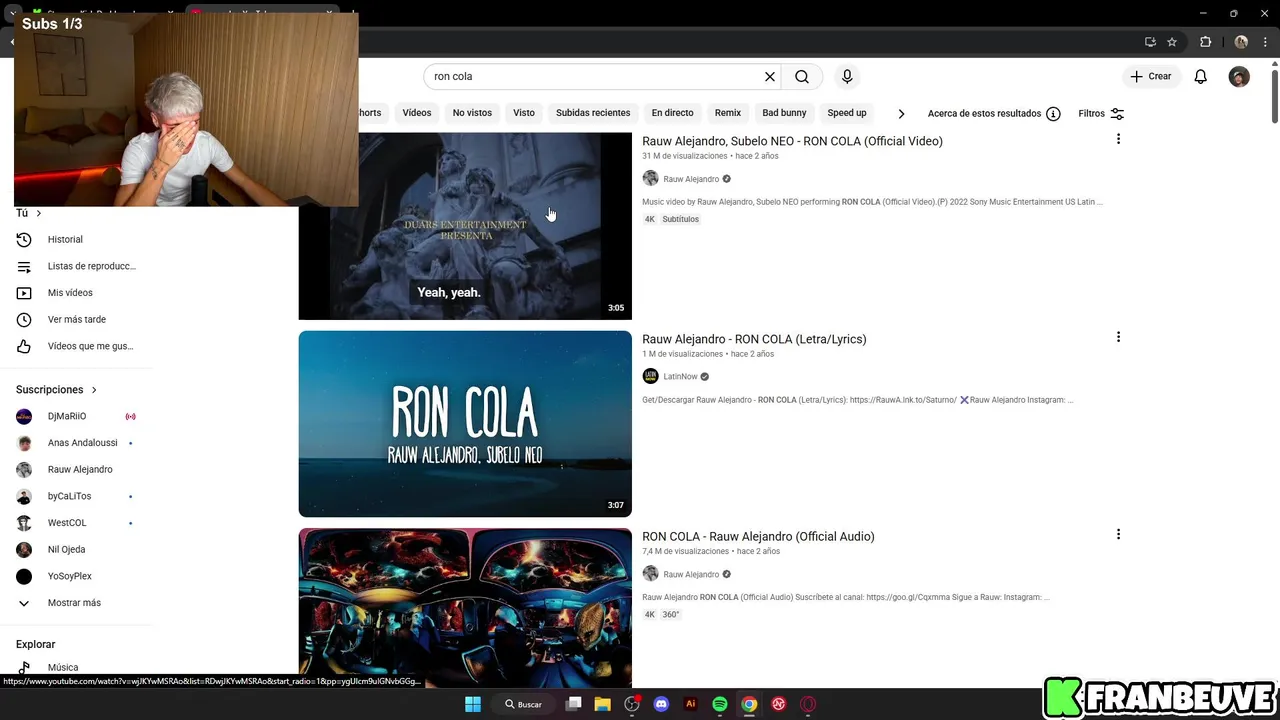Expand the Tú section chevron
The image size is (1280, 720).
(39, 213)
